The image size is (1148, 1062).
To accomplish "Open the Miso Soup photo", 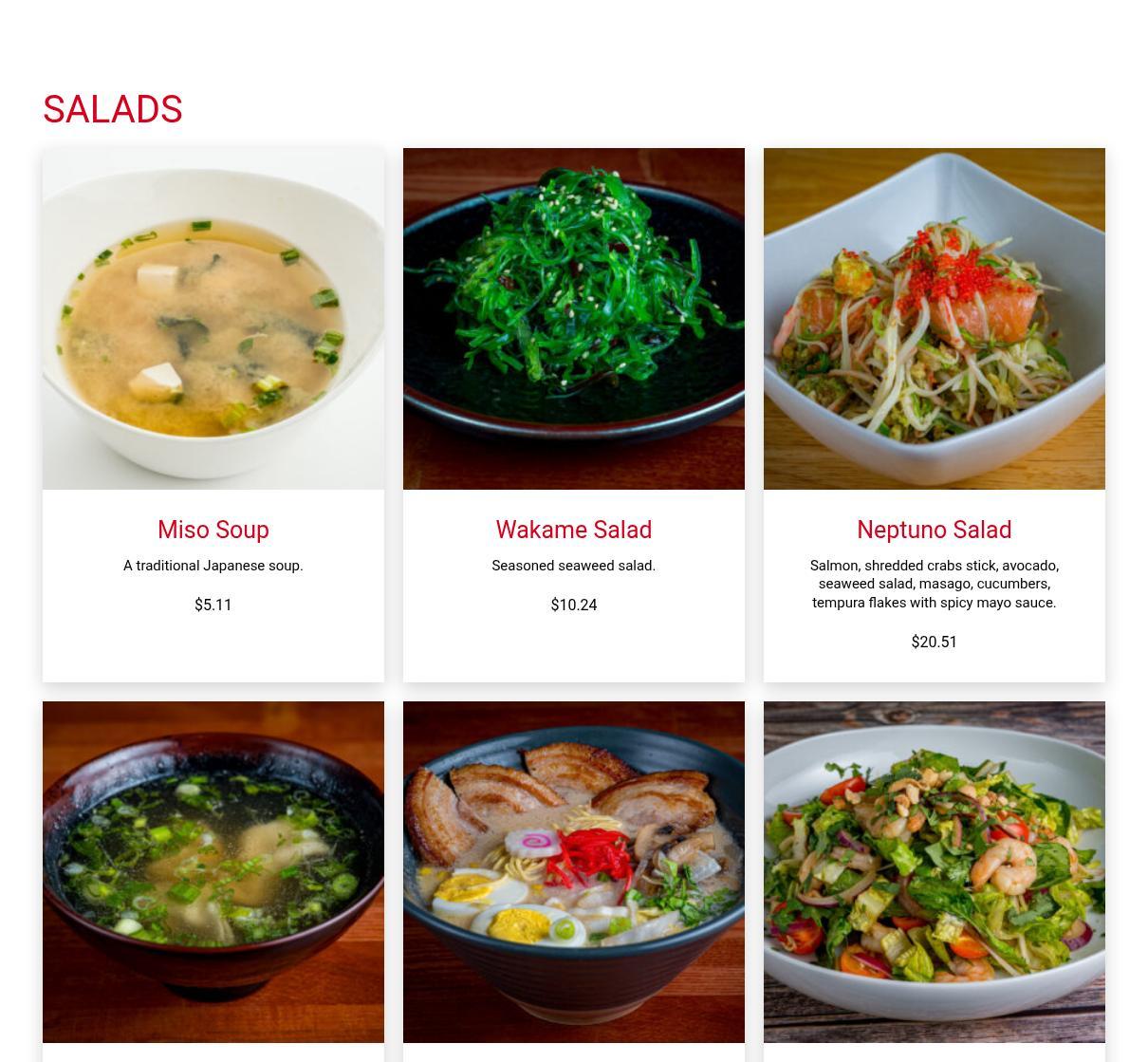I will tap(213, 319).
